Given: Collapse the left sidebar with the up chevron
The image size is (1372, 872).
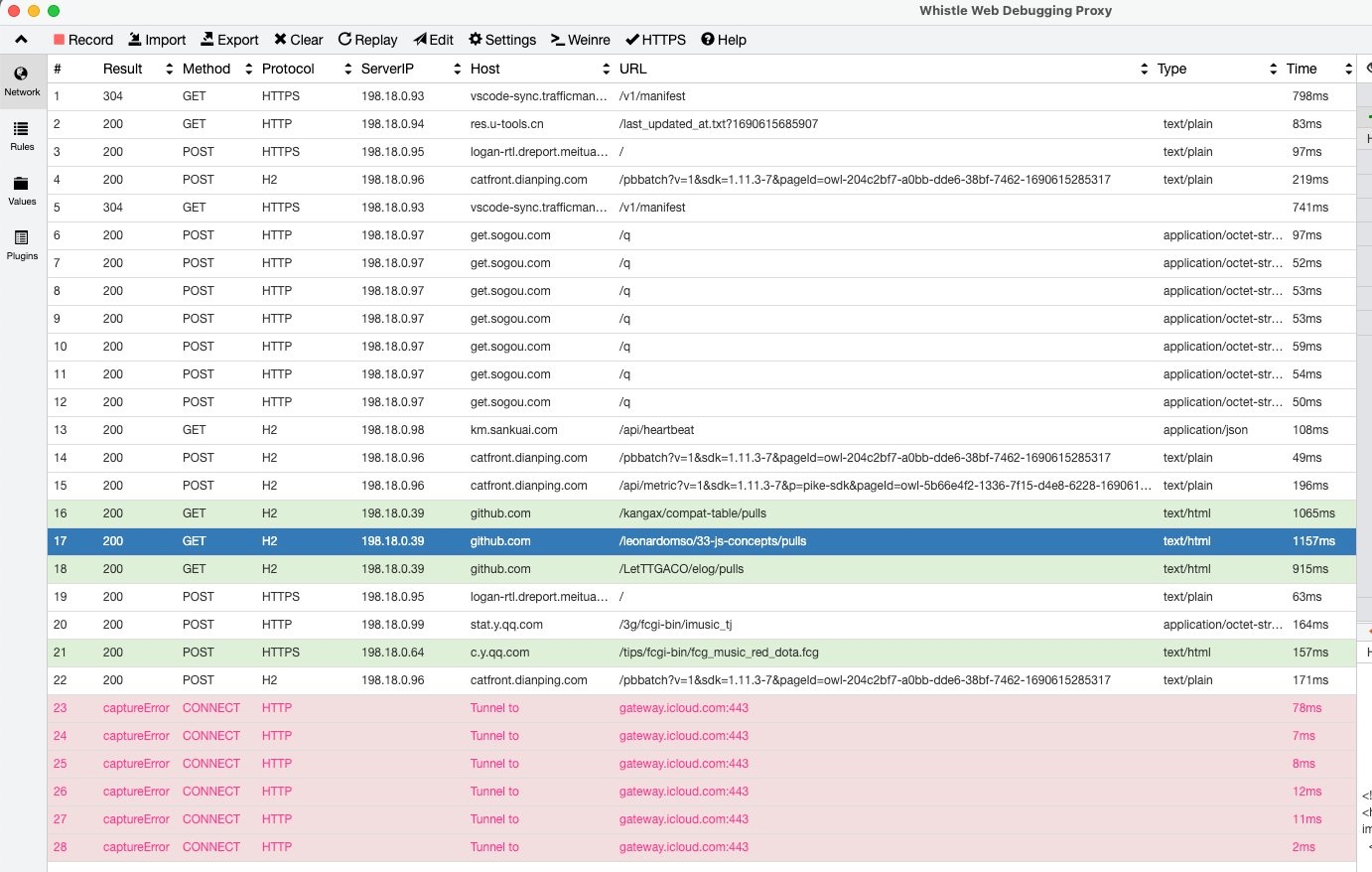Looking at the screenshot, I should pyautogui.click(x=21, y=40).
